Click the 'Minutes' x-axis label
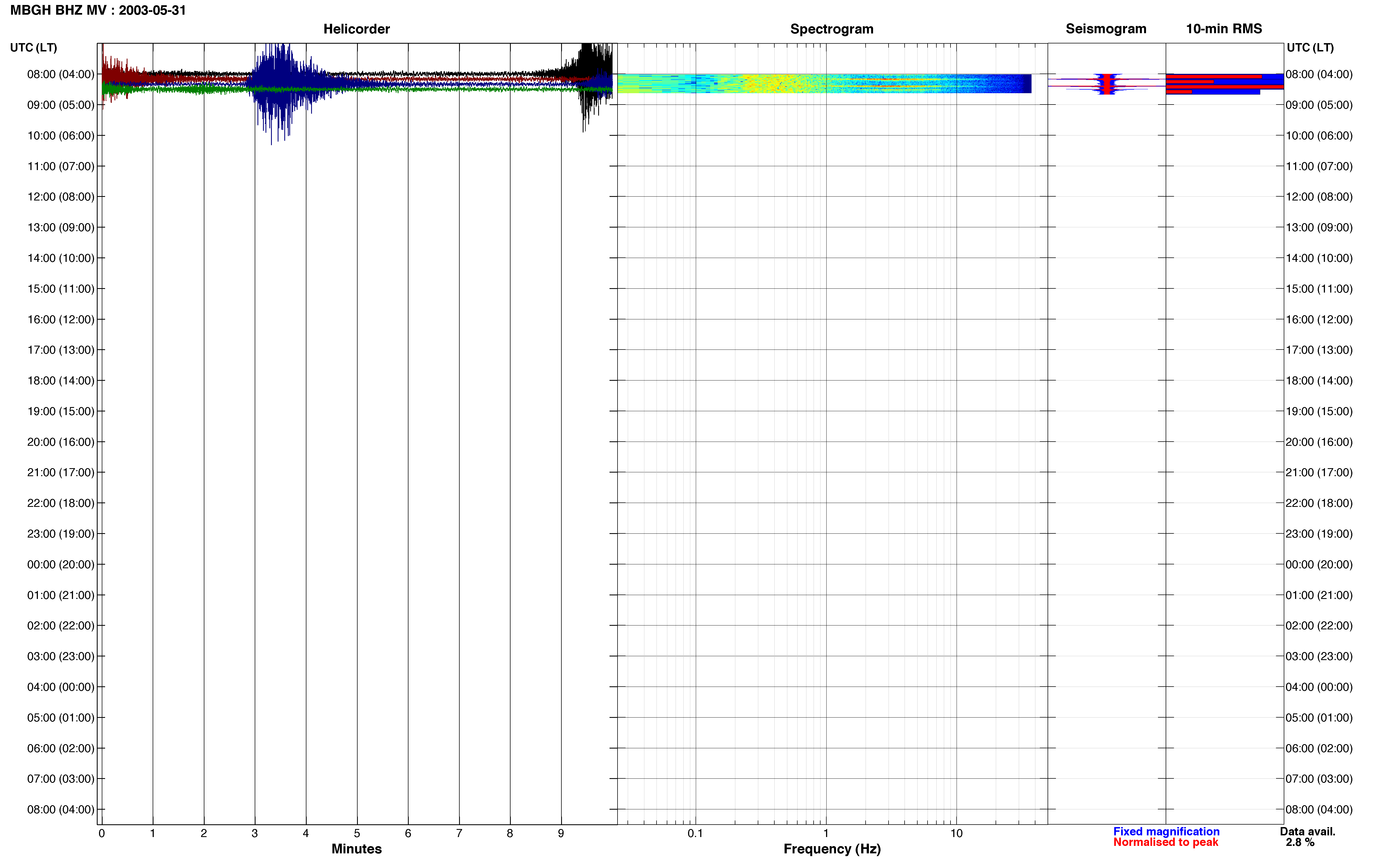The width and height of the screenshot is (1388, 868). coord(356,849)
